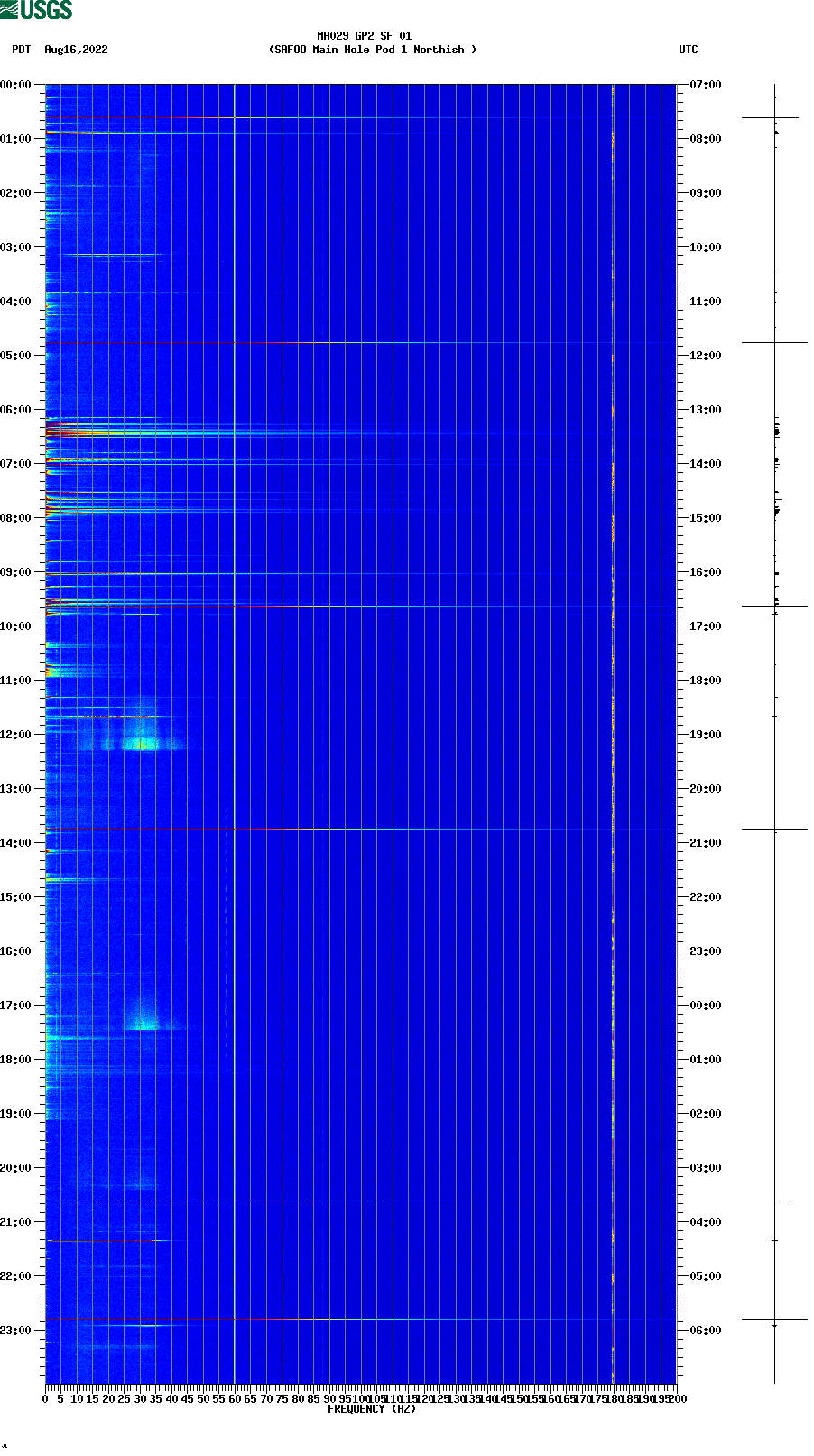Click the persistent 180 Hz vertical noise line
The width and height of the screenshot is (814, 1456).
[613, 734]
